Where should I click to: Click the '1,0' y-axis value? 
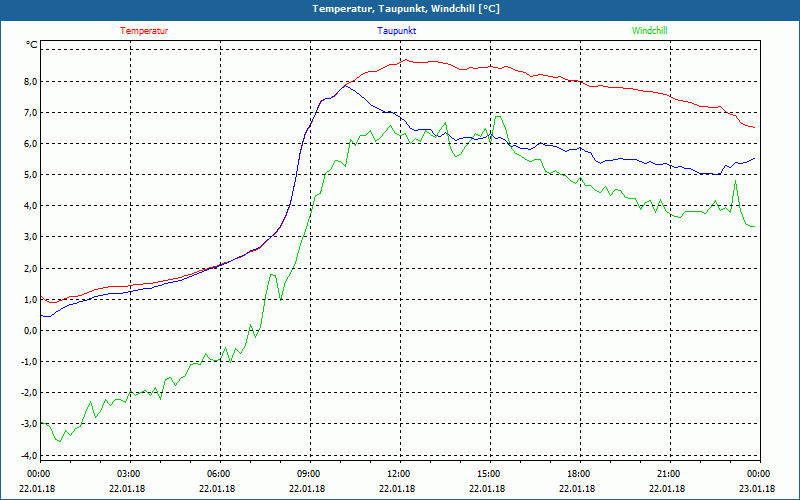tap(31, 299)
